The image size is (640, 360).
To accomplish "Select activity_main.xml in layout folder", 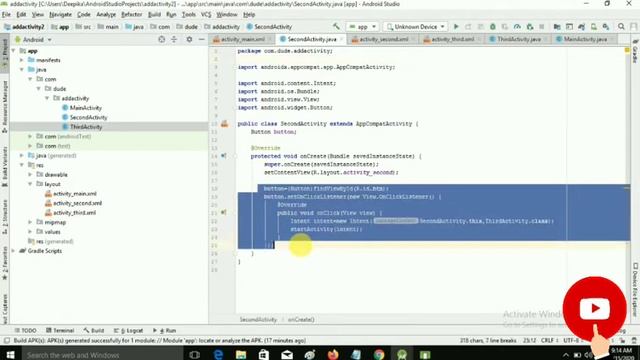I will click(x=75, y=193).
